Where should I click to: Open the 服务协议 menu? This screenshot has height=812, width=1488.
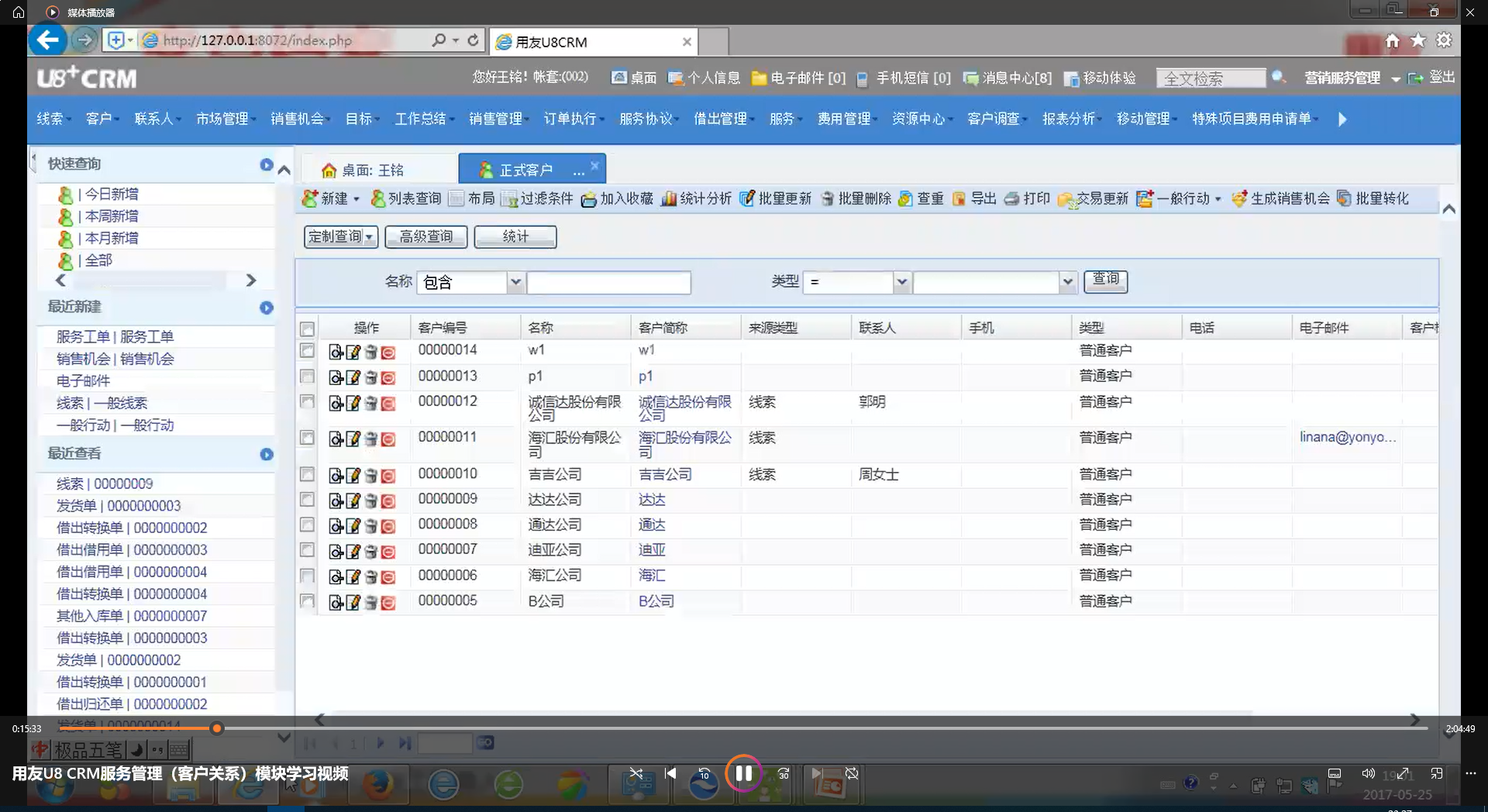[648, 119]
